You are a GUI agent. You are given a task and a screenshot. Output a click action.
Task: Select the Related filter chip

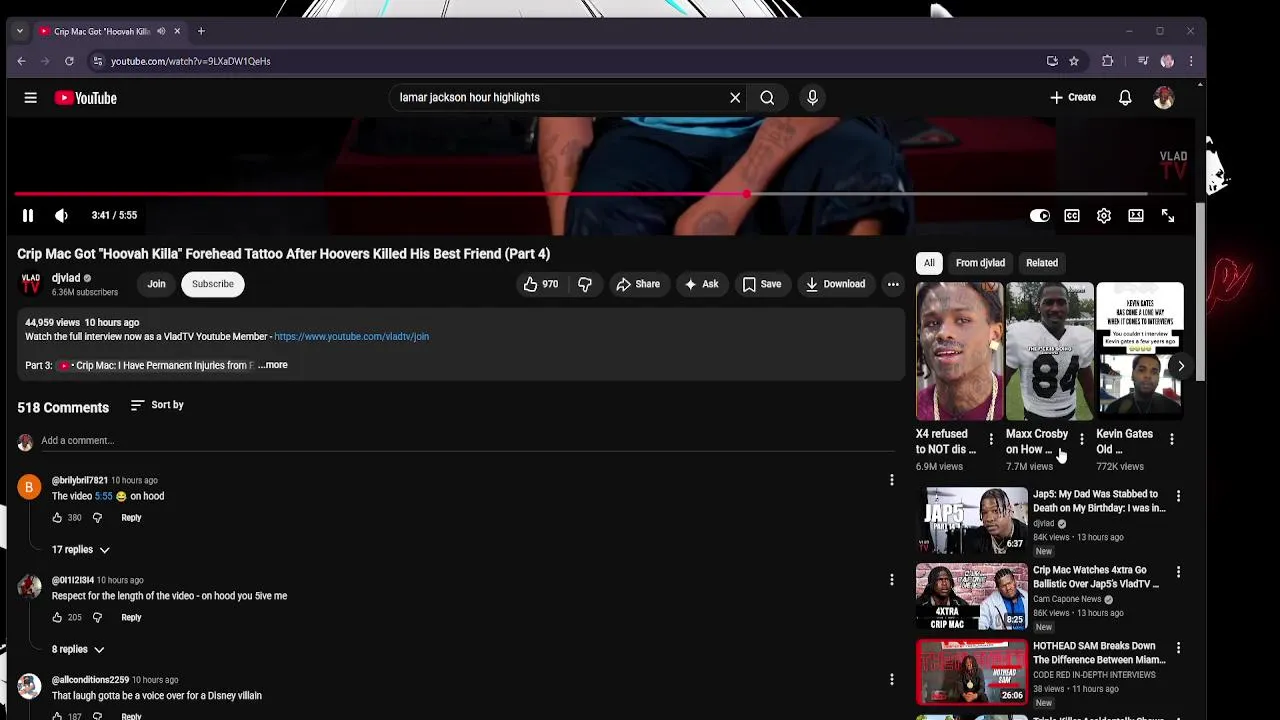pyautogui.click(x=1042, y=263)
